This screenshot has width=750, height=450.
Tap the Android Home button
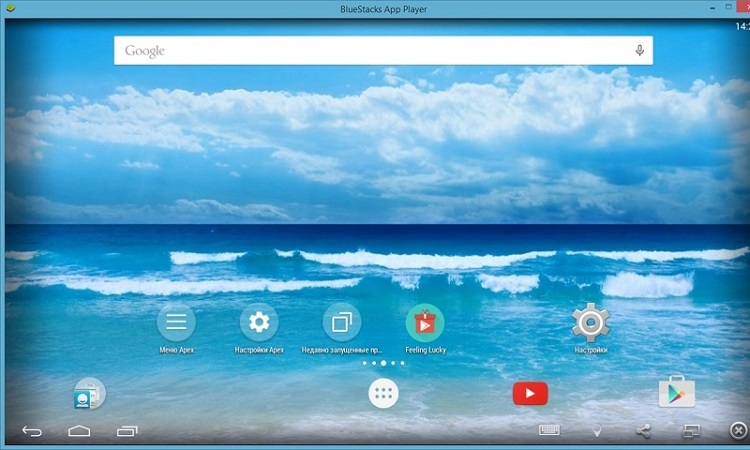pos(79,431)
